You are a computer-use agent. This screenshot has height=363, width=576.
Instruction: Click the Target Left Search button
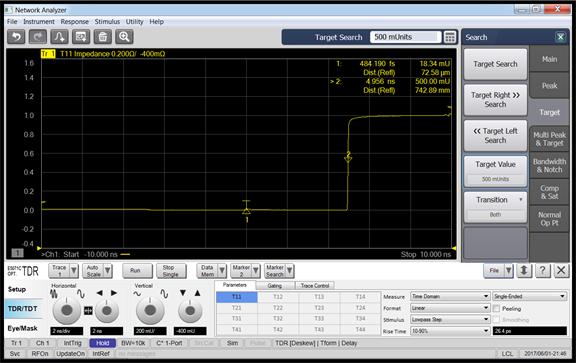click(495, 135)
